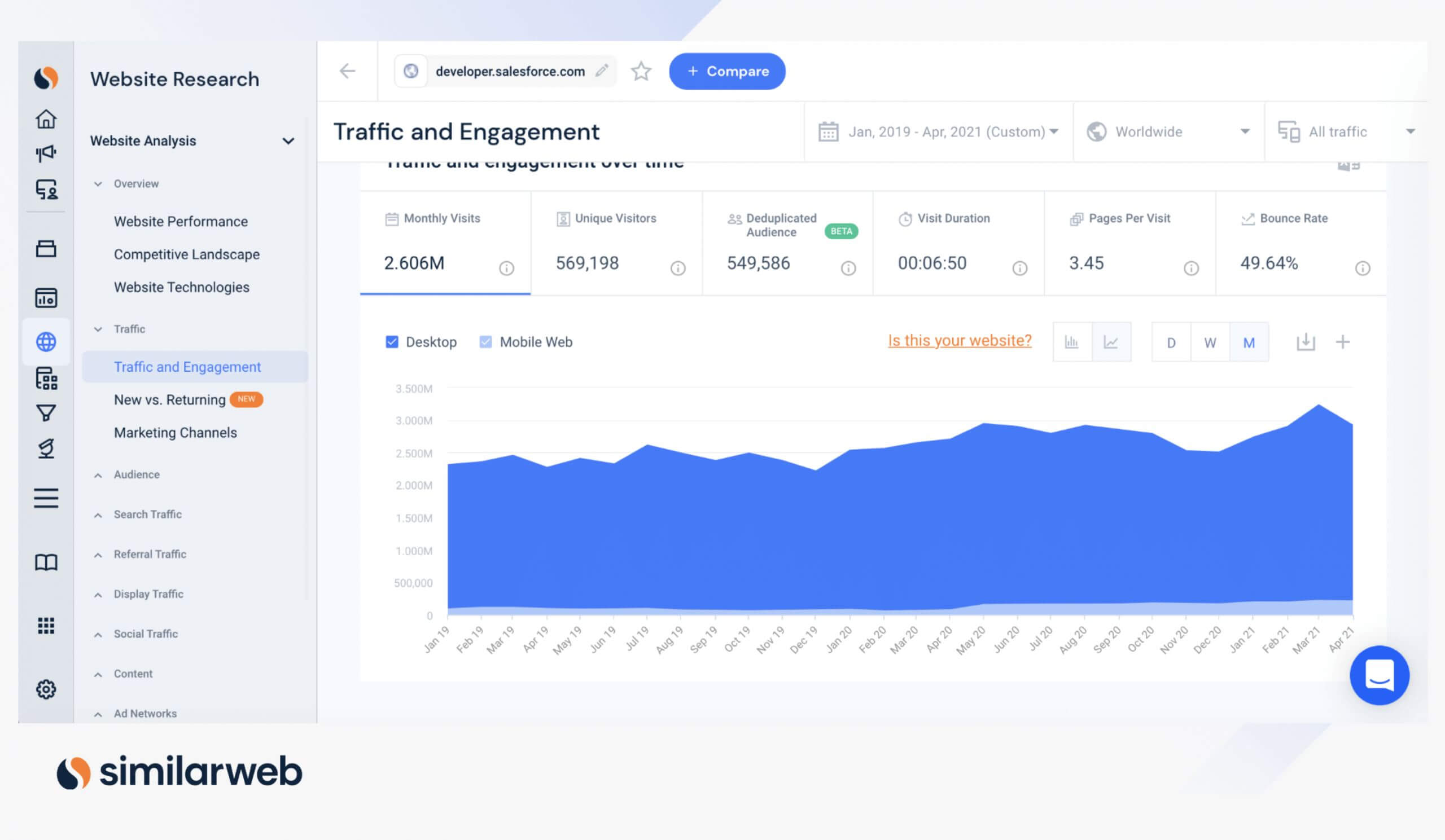Open the Worldwide country dropdown
The image size is (1445, 840).
pos(1168,132)
